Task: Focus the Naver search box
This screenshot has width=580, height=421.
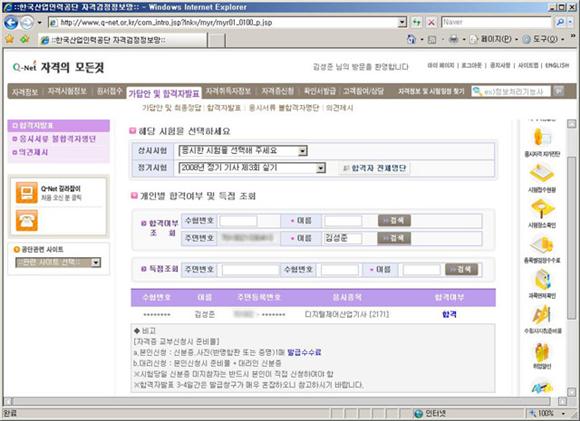Action: pyautogui.click(x=496, y=23)
